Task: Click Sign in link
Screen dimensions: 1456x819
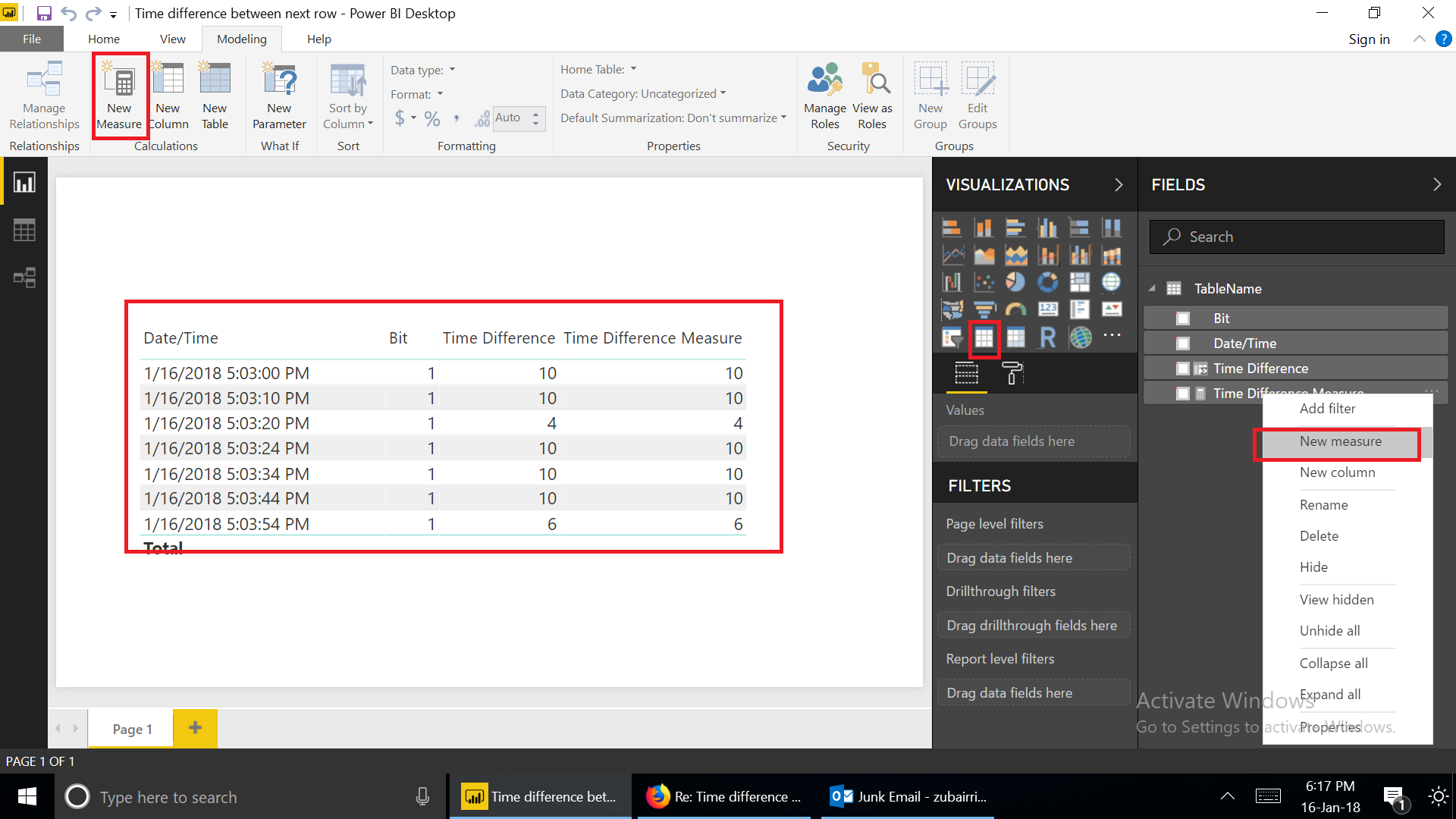Action: [x=1369, y=39]
